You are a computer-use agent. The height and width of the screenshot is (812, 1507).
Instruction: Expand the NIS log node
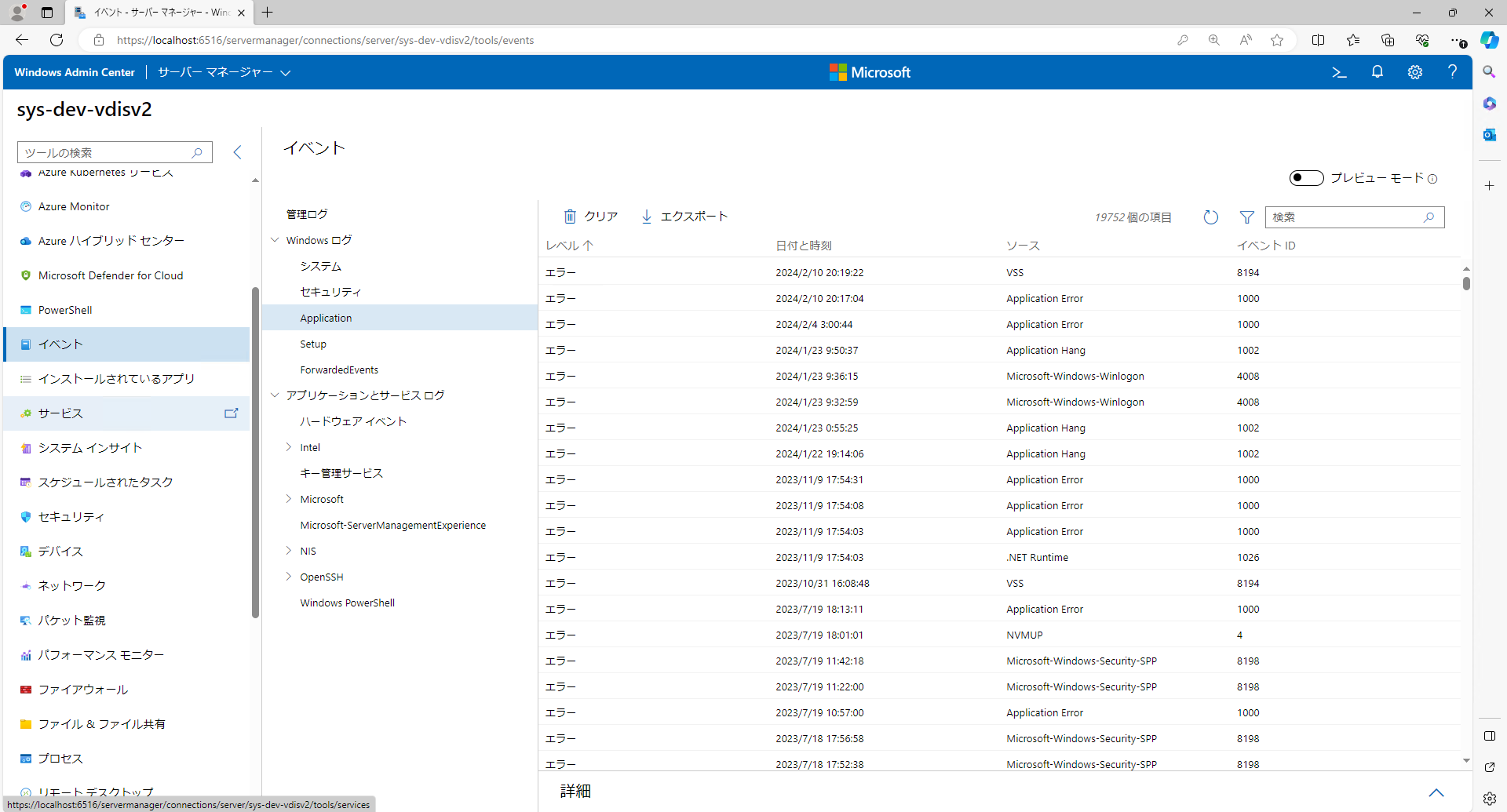[x=289, y=551]
